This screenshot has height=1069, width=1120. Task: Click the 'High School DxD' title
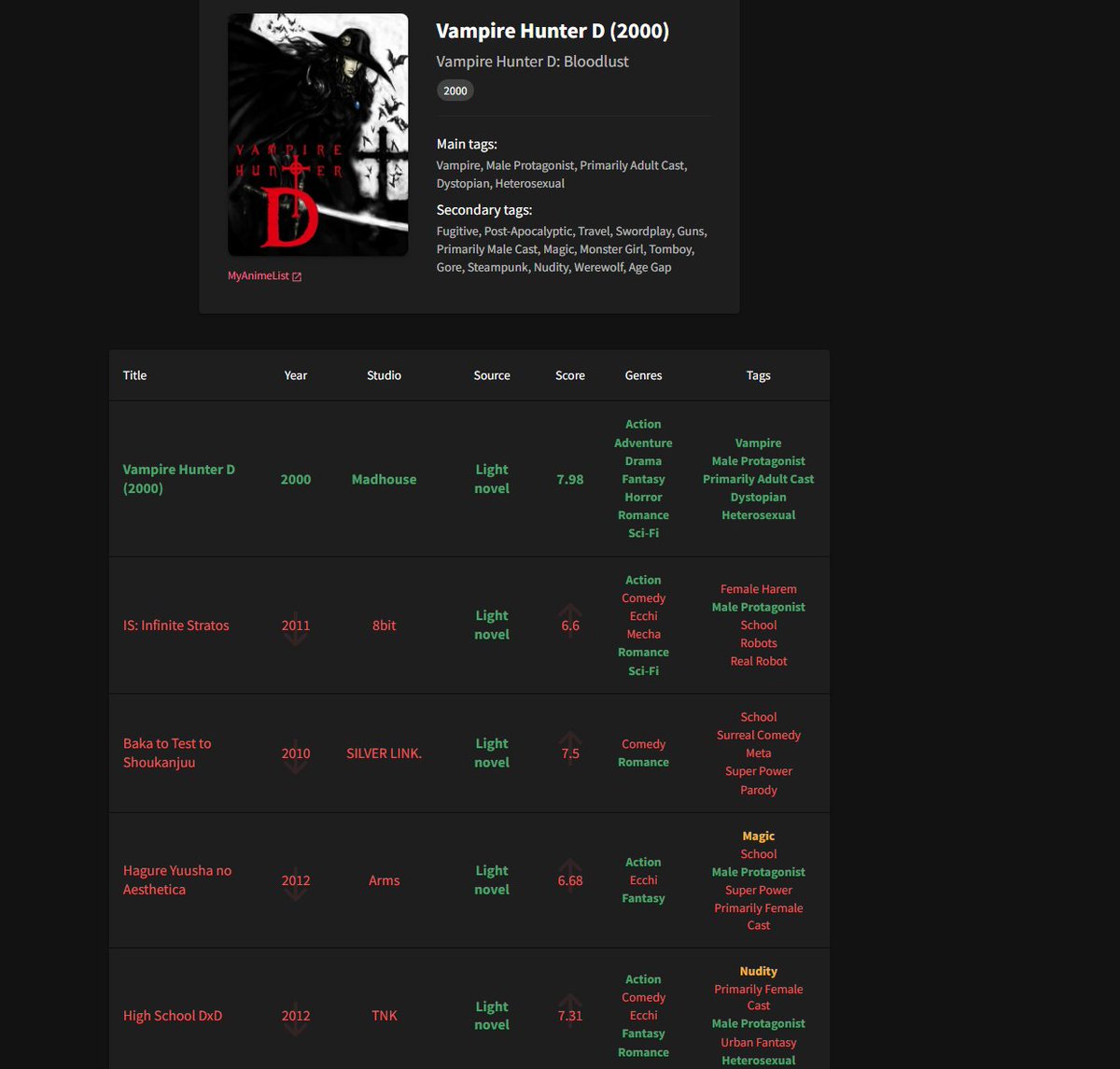[173, 1016]
